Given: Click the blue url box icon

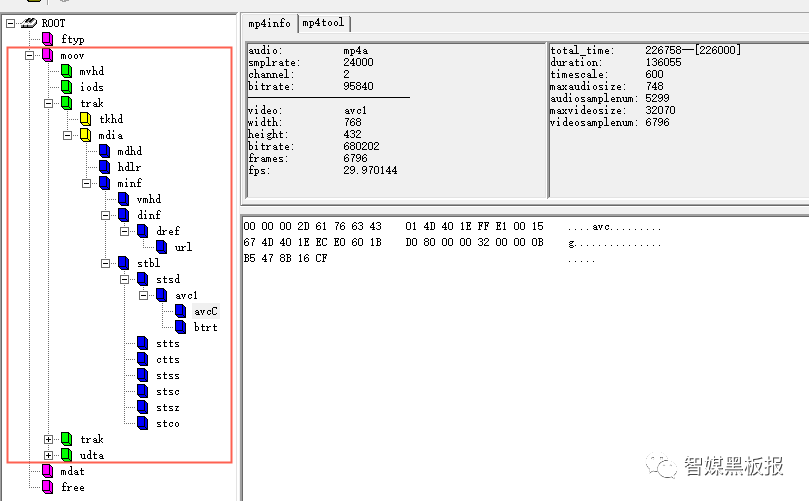Looking at the screenshot, I should (162, 247).
